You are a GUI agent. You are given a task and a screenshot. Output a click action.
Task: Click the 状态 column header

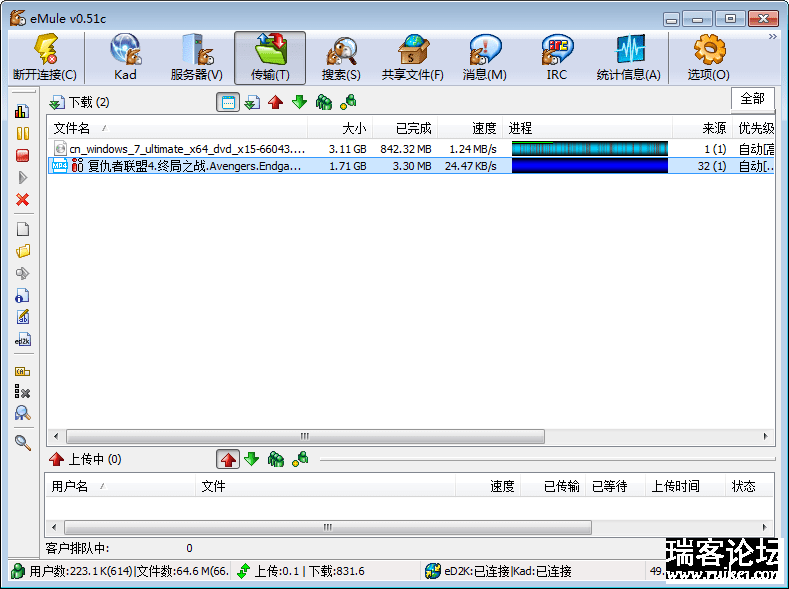coord(749,486)
